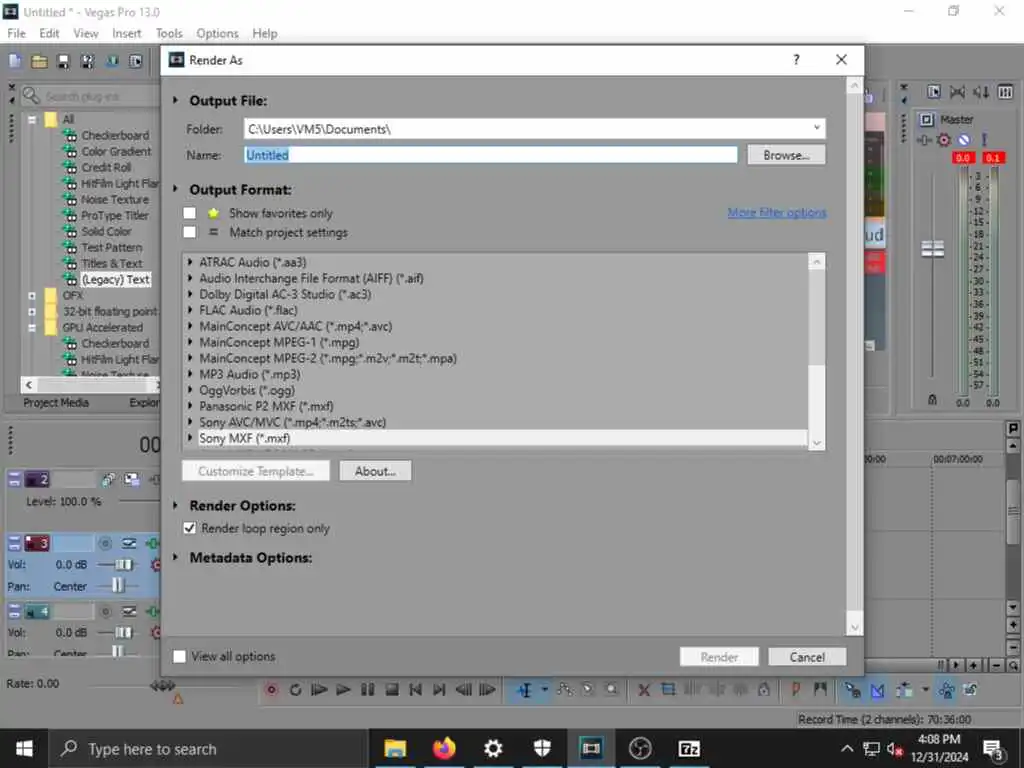Open the Tools menu
The width and height of the screenshot is (1024, 768).
point(168,33)
